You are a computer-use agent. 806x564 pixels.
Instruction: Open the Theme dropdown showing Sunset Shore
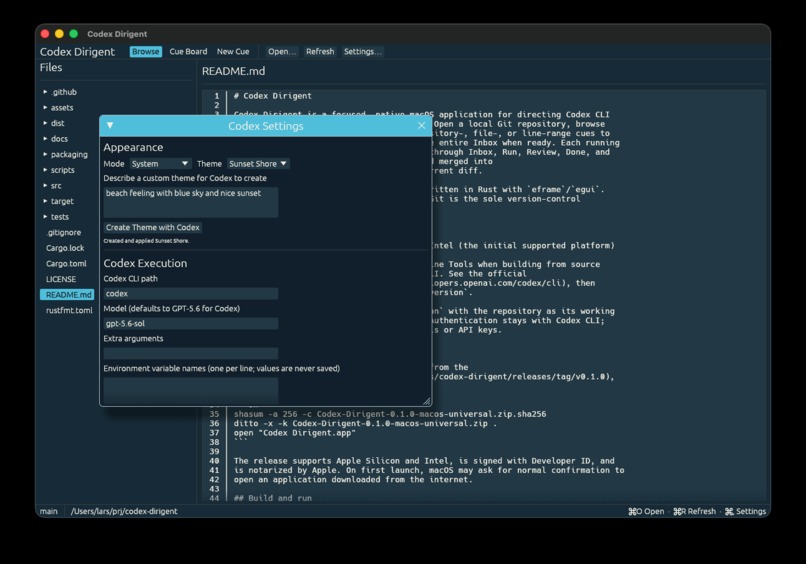(258, 163)
